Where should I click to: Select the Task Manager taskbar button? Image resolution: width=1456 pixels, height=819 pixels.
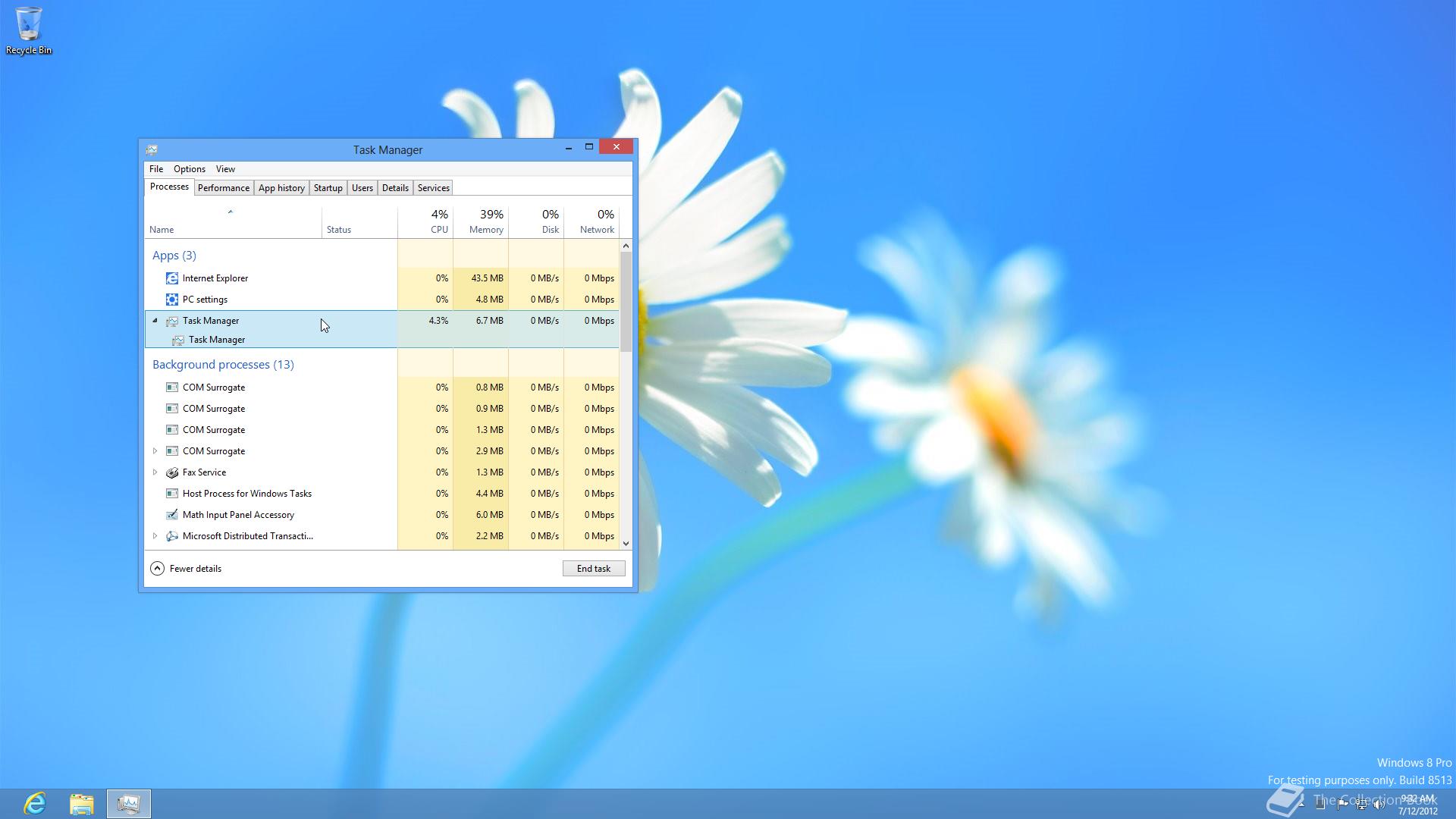click(x=129, y=803)
